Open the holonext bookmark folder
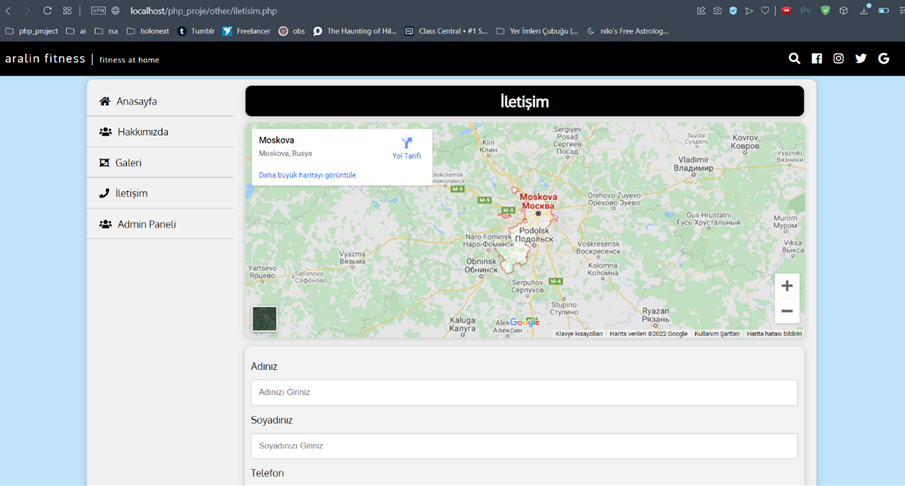 tap(148, 31)
